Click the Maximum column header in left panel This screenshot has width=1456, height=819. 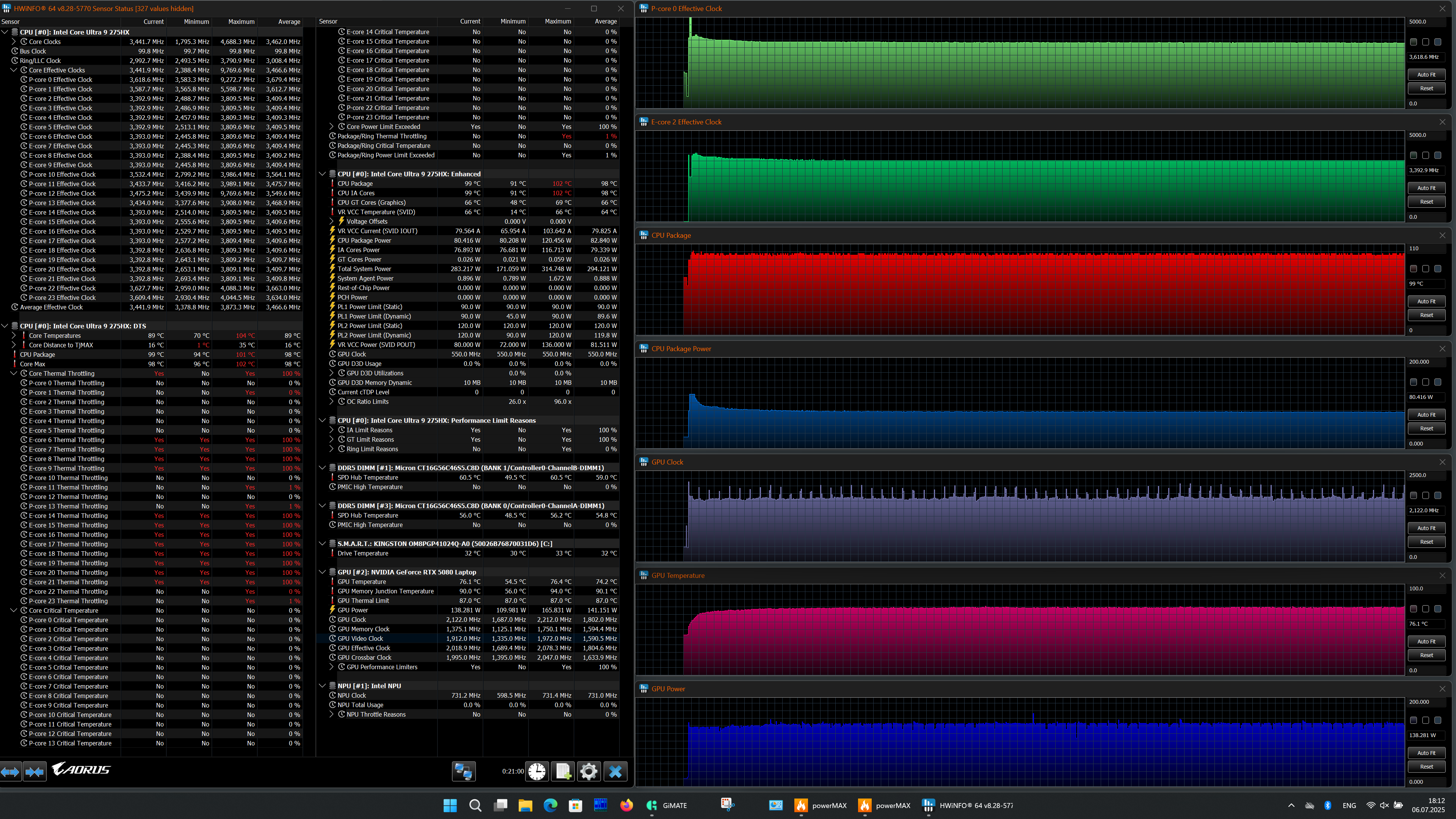(x=242, y=22)
